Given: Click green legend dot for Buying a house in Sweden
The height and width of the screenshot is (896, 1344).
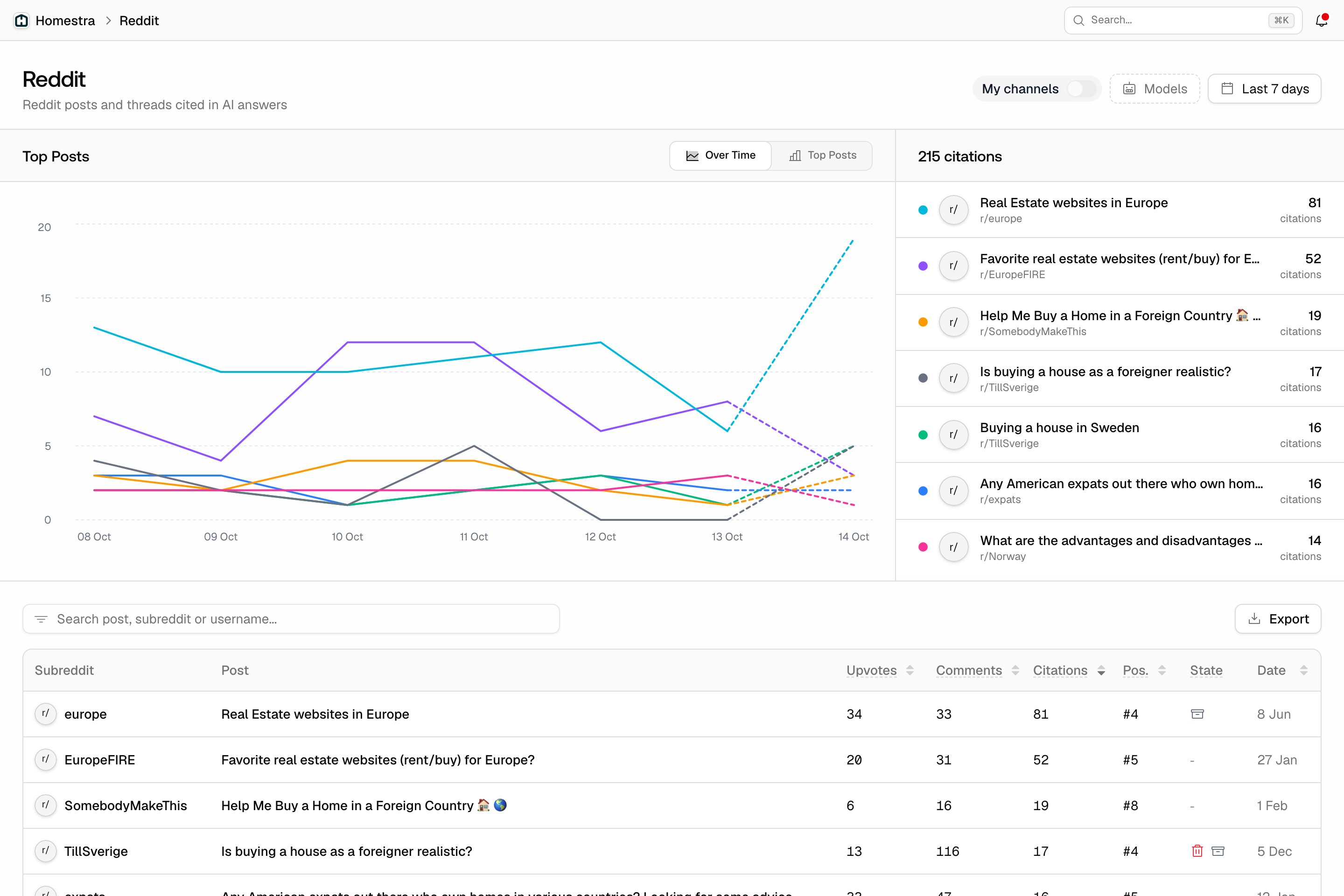Looking at the screenshot, I should coord(923,435).
